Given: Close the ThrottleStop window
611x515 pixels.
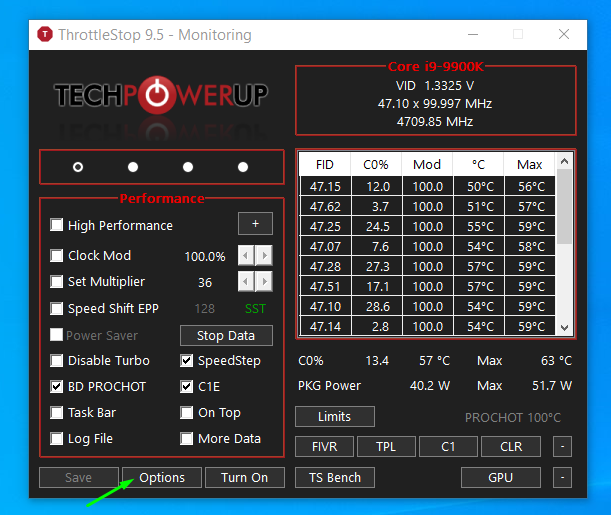Looking at the screenshot, I should click(564, 34).
